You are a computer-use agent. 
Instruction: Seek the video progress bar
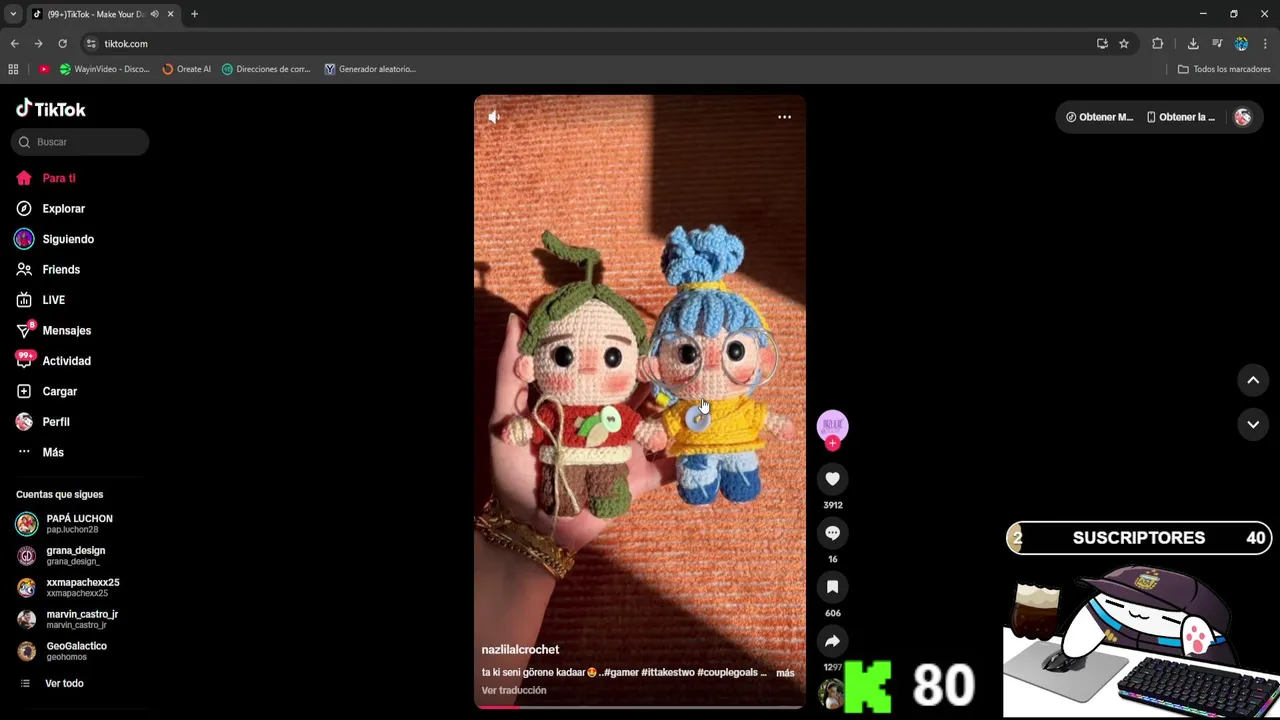click(x=640, y=707)
